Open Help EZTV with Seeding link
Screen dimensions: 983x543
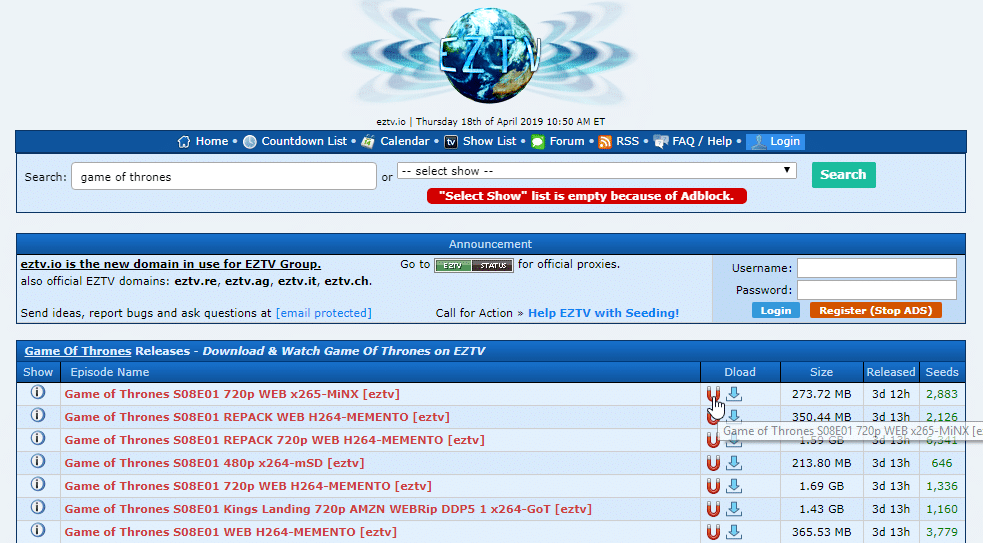[604, 313]
